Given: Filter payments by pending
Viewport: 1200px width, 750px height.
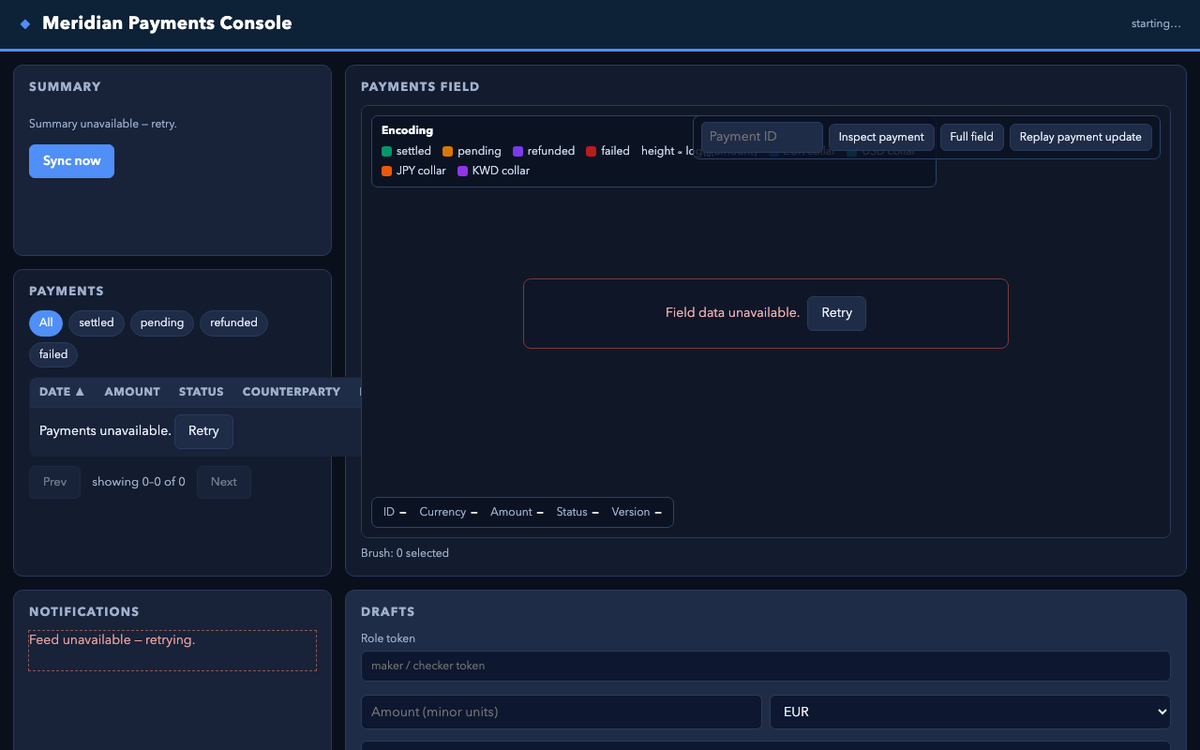Looking at the screenshot, I should coord(162,323).
